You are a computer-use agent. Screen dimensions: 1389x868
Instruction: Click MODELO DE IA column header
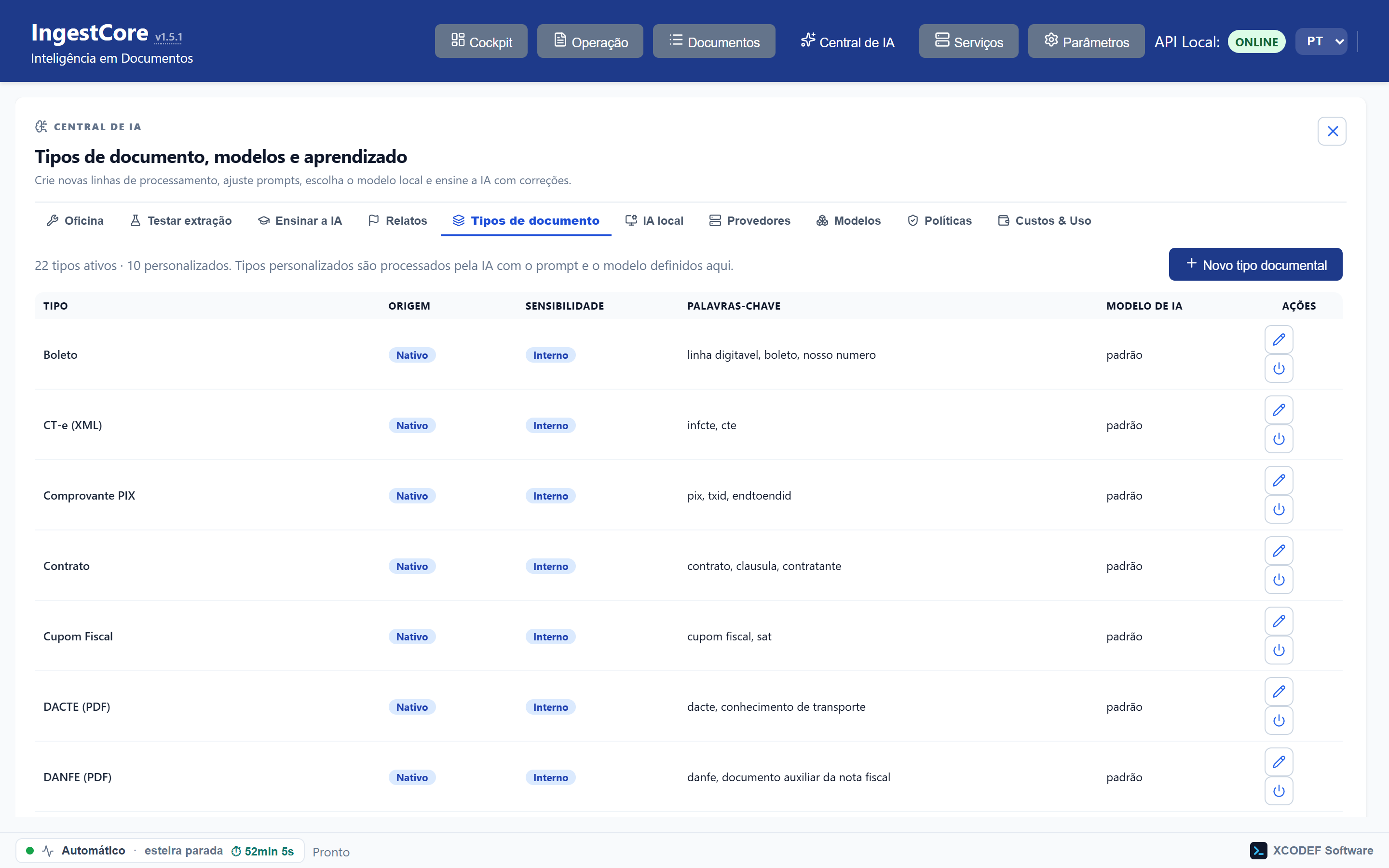tap(1144, 306)
